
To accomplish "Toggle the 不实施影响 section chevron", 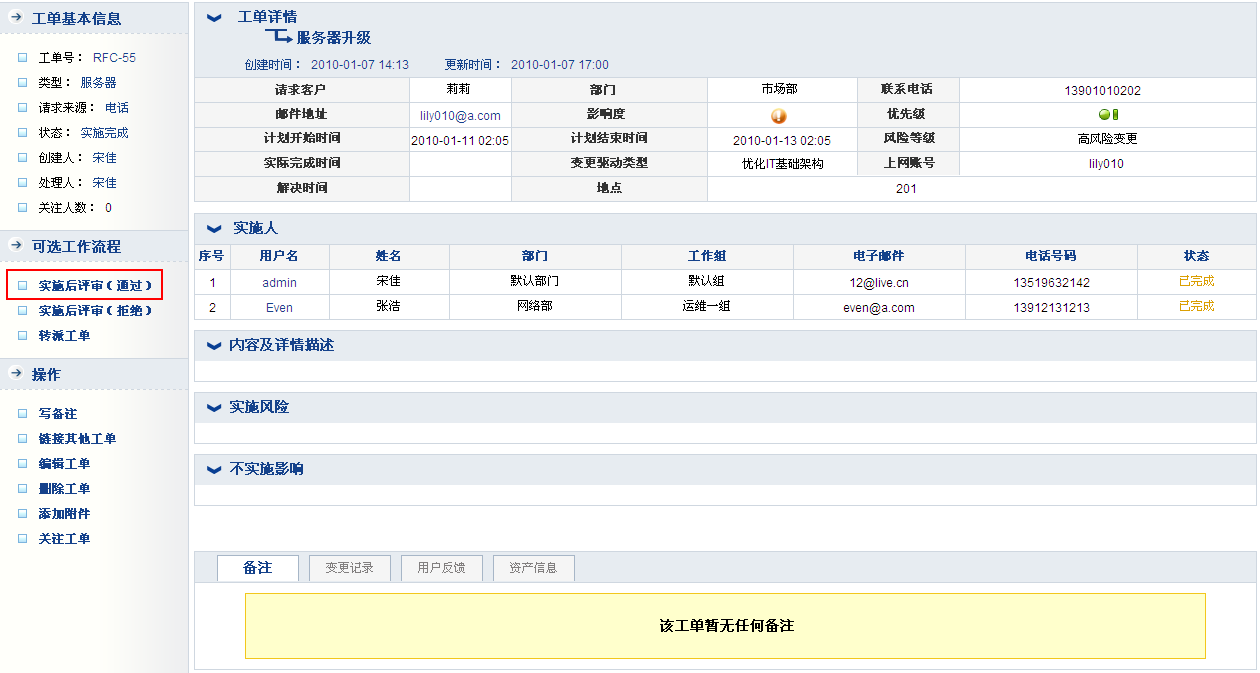I will (x=214, y=470).
